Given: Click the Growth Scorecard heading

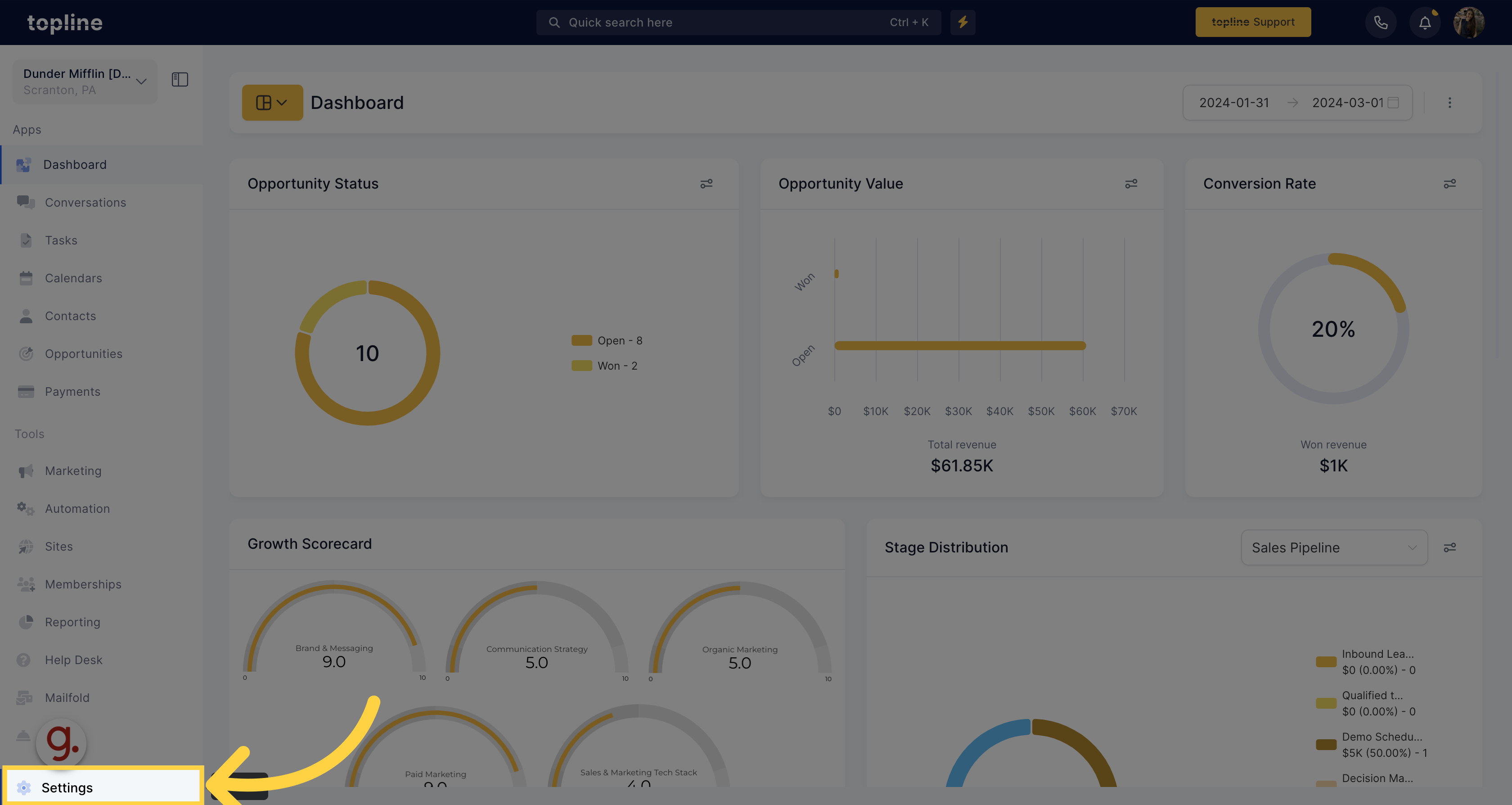Looking at the screenshot, I should coord(309,544).
